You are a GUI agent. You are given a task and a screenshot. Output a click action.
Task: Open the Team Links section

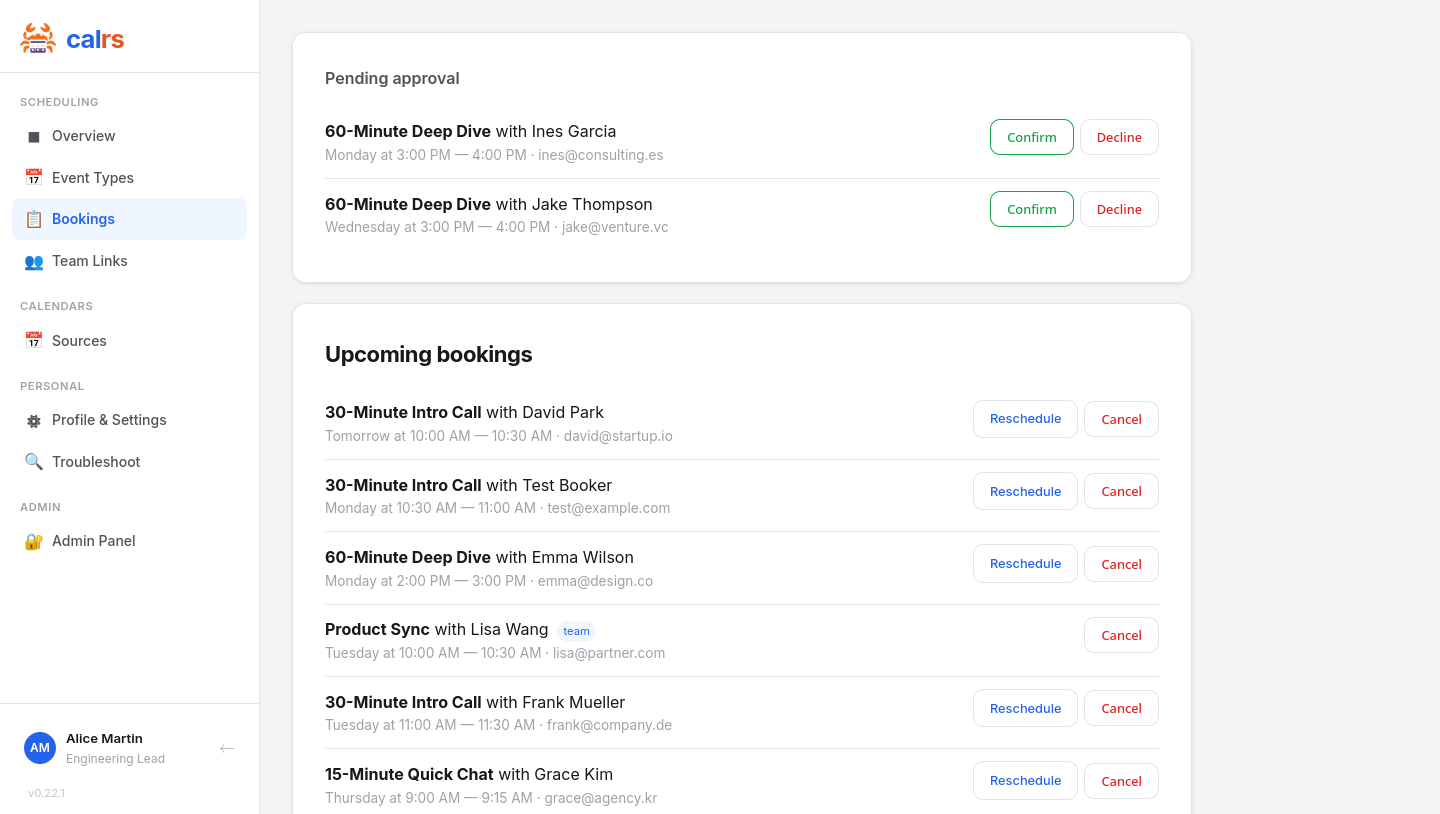90,261
